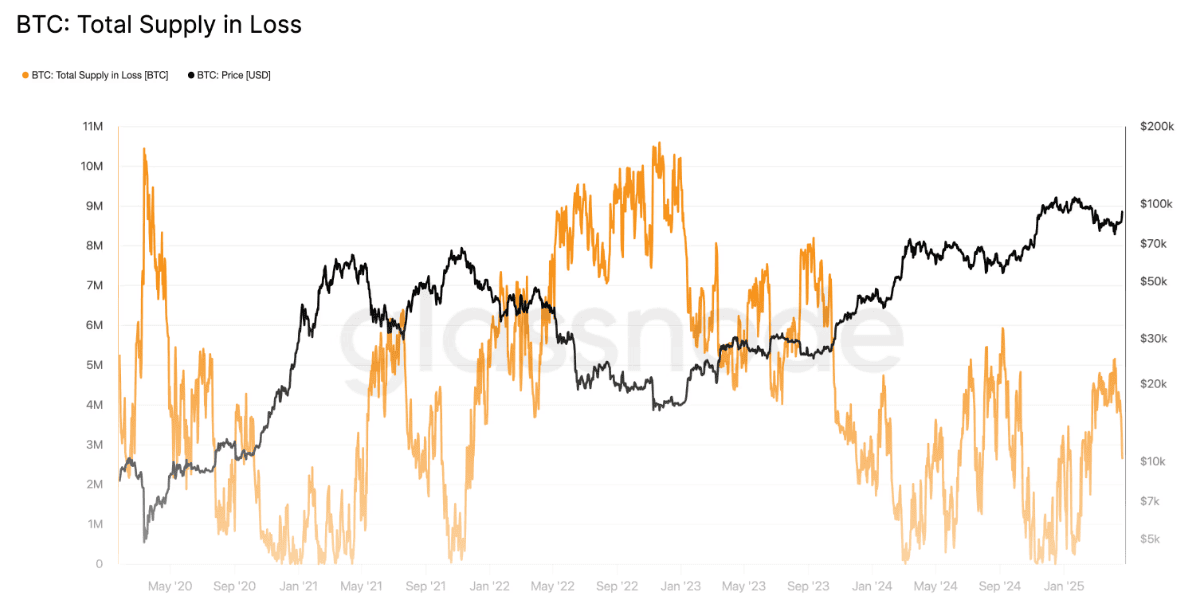Screen dimensions: 1178x609
Task: Click the chart title 'BTC: Total Supply in Loss'
Action: 159,25
